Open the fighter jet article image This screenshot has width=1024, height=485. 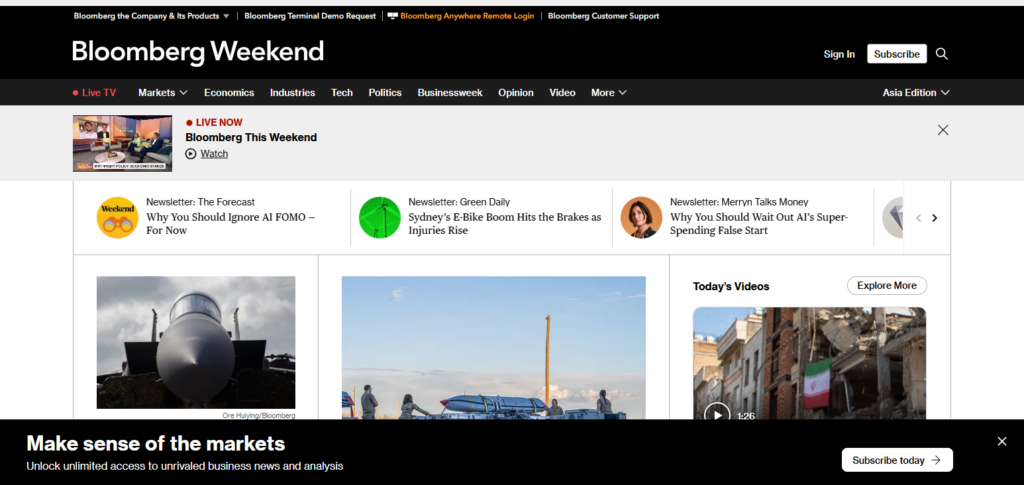pyautogui.click(x=196, y=343)
